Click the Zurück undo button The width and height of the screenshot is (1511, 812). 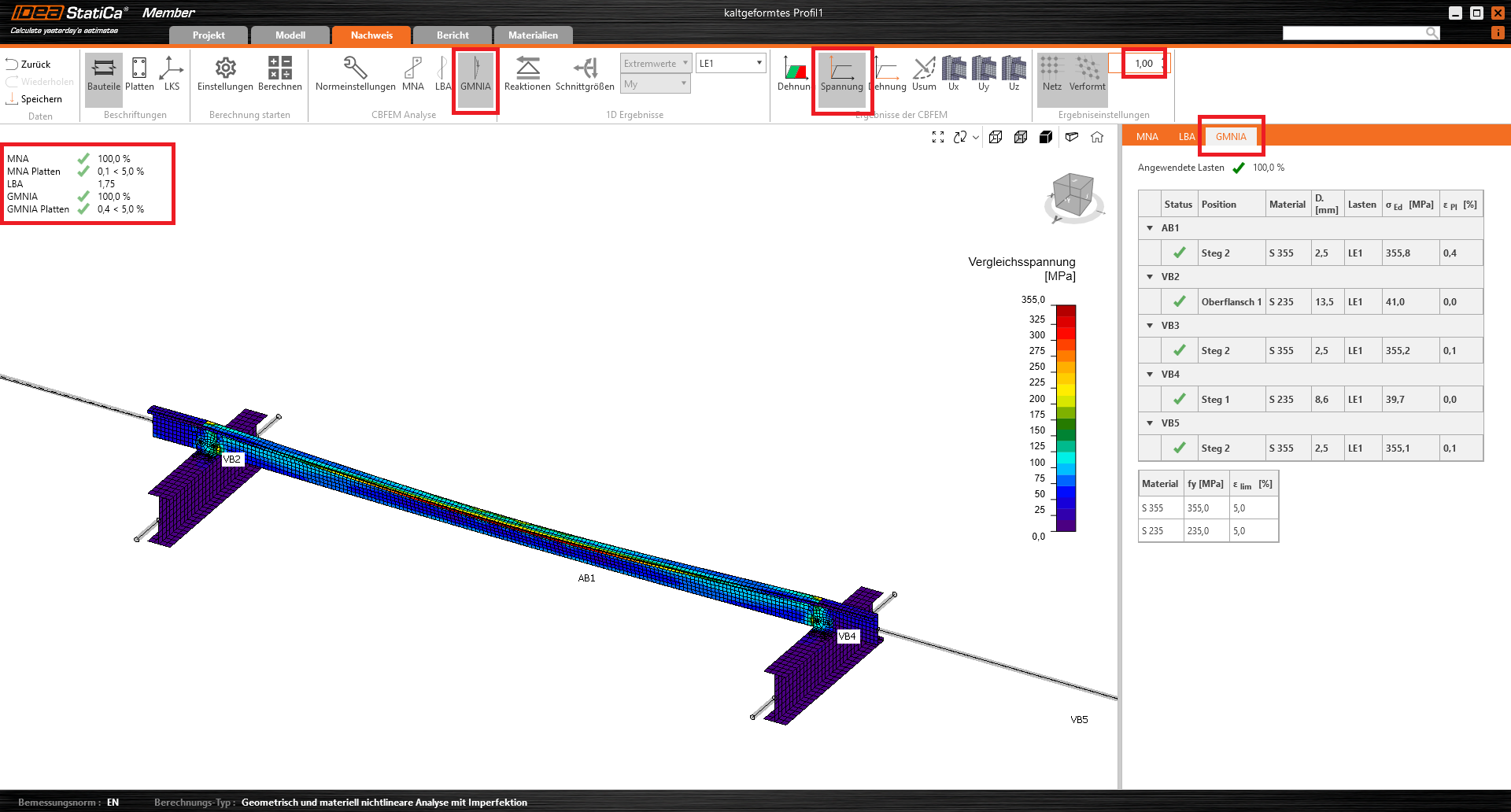point(28,65)
